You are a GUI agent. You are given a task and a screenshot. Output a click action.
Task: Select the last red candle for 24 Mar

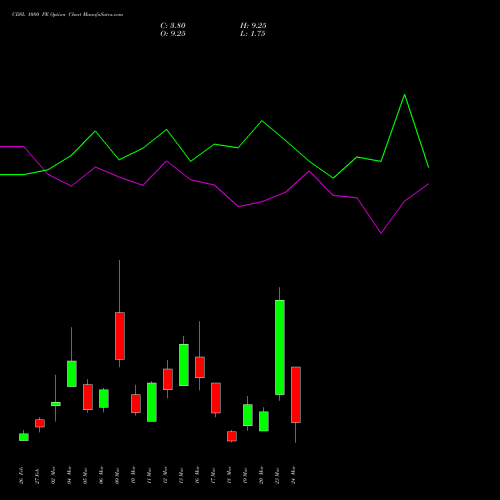pyautogui.click(x=296, y=395)
